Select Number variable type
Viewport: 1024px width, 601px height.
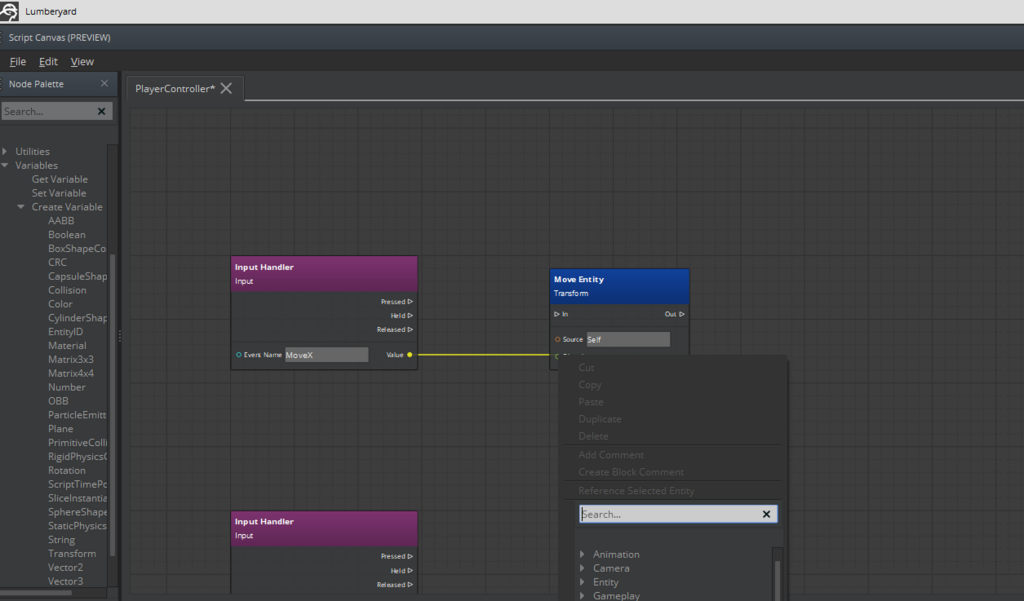point(67,387)
